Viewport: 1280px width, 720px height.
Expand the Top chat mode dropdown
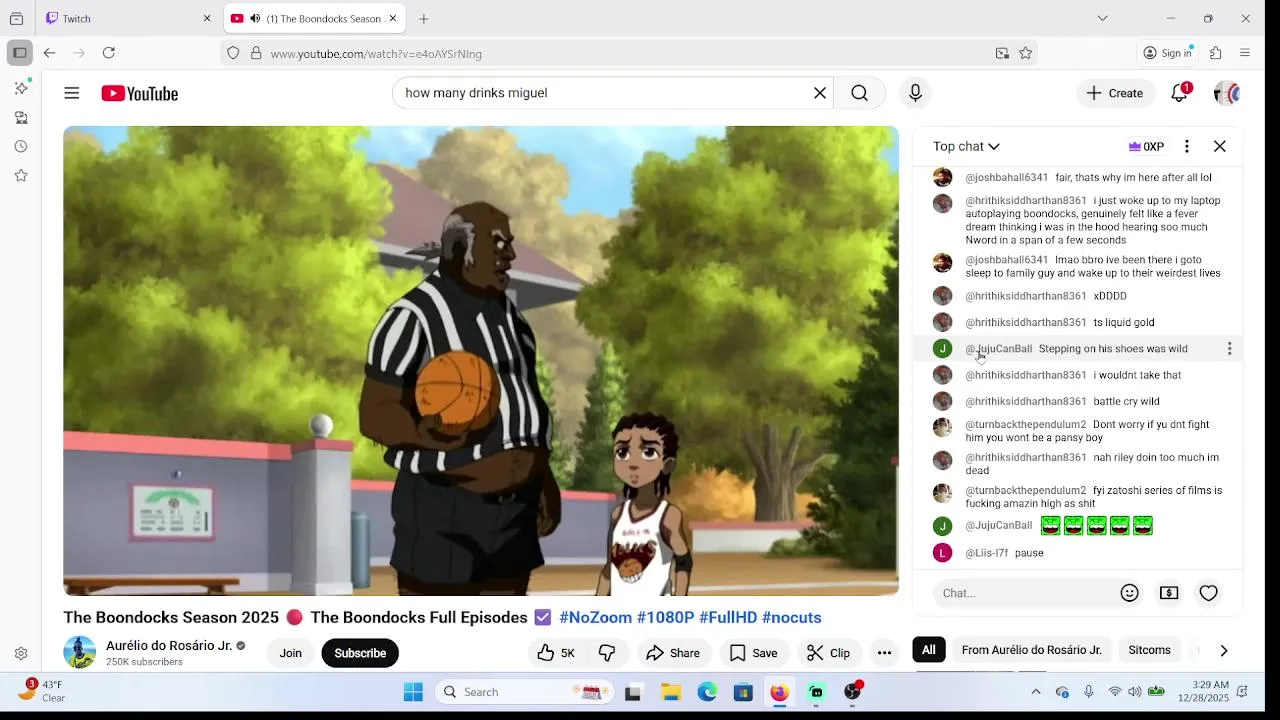pyautogui.click(x=966, y=146)
